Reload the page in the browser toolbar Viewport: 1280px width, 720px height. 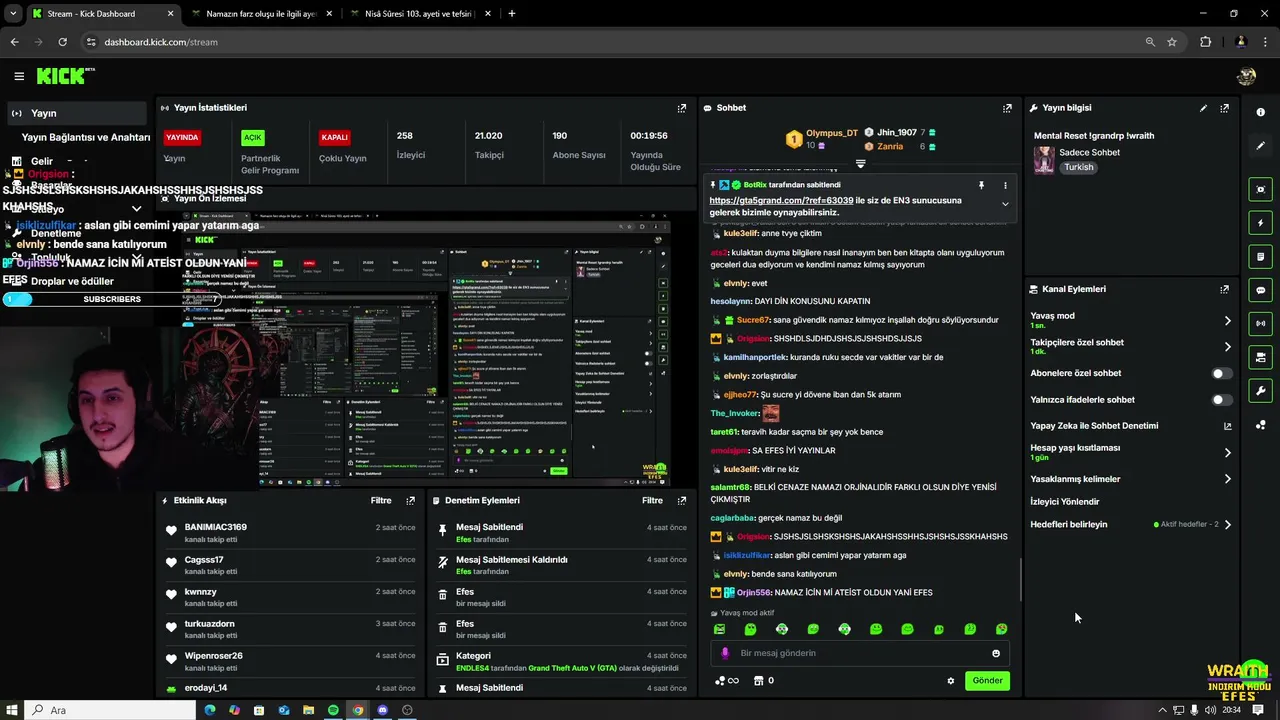point(62,42)
